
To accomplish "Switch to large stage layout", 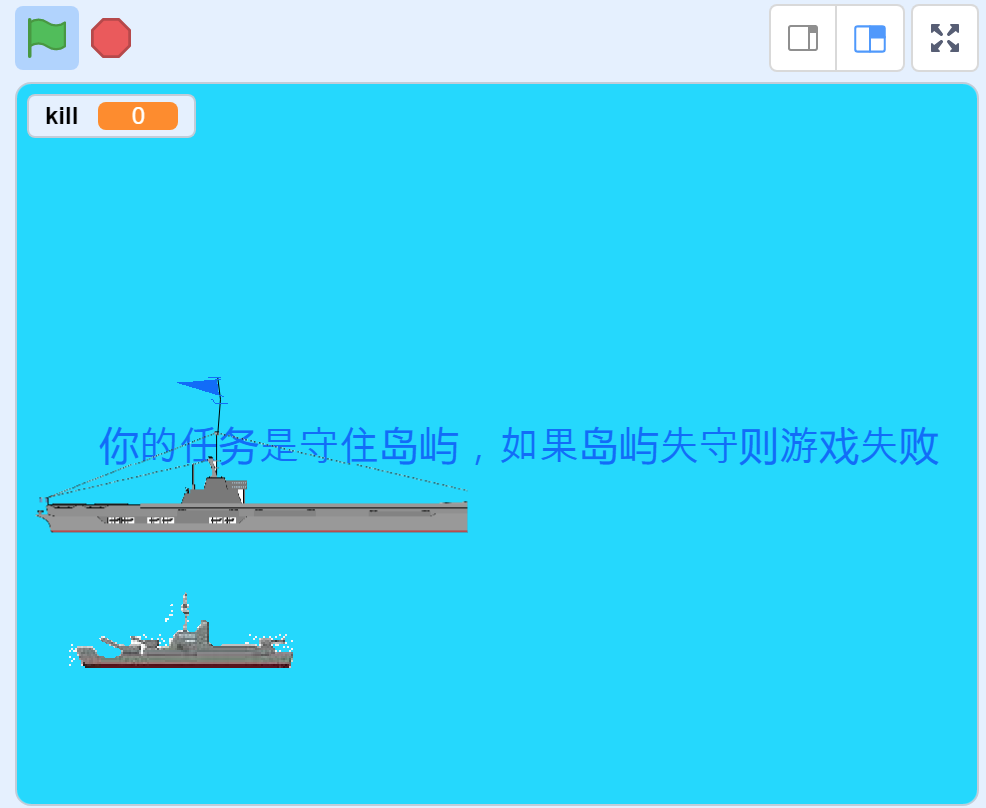I will pyautogui.click(x=870, y=38).
